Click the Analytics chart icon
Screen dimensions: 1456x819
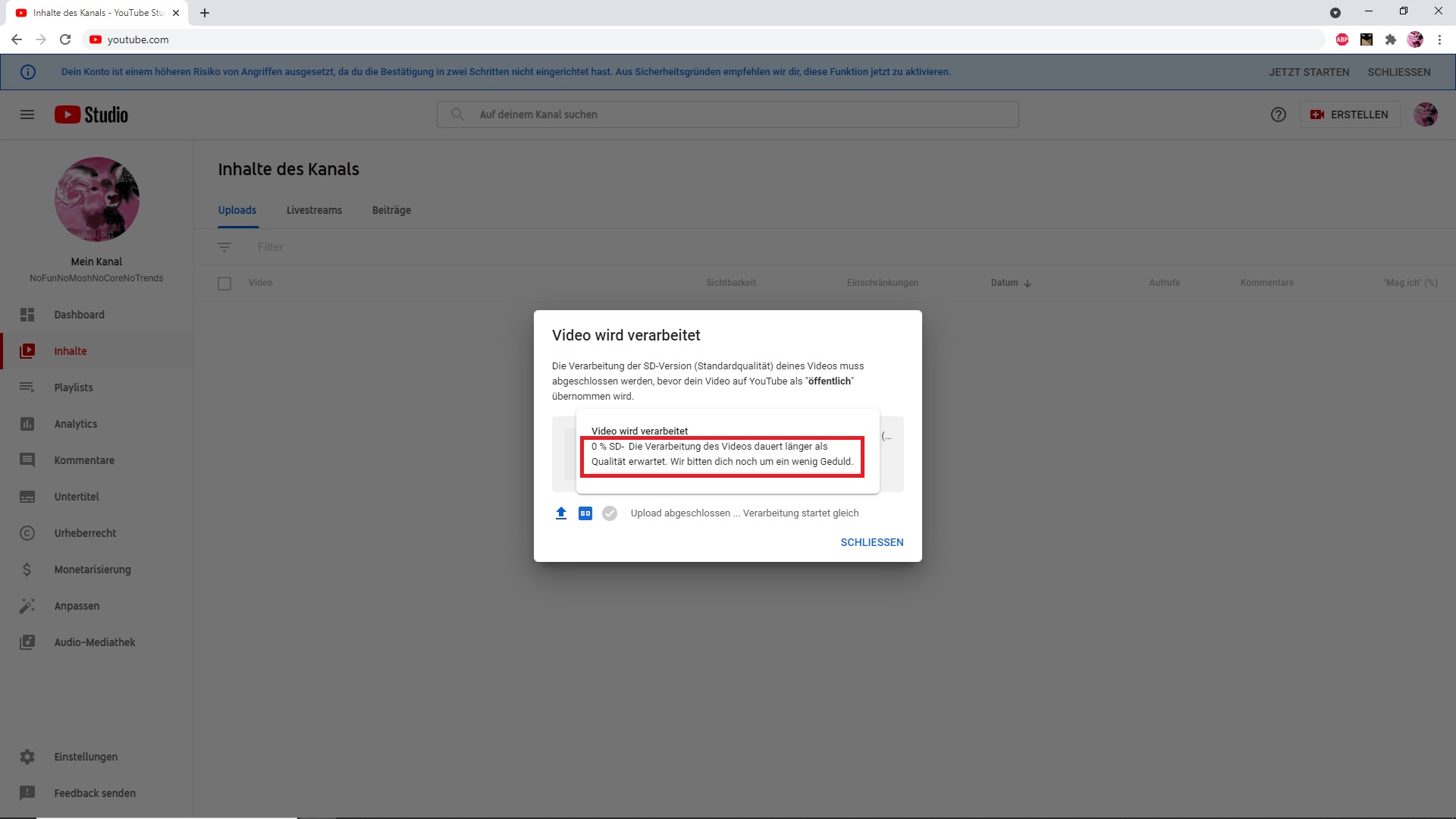click(27, 424)
